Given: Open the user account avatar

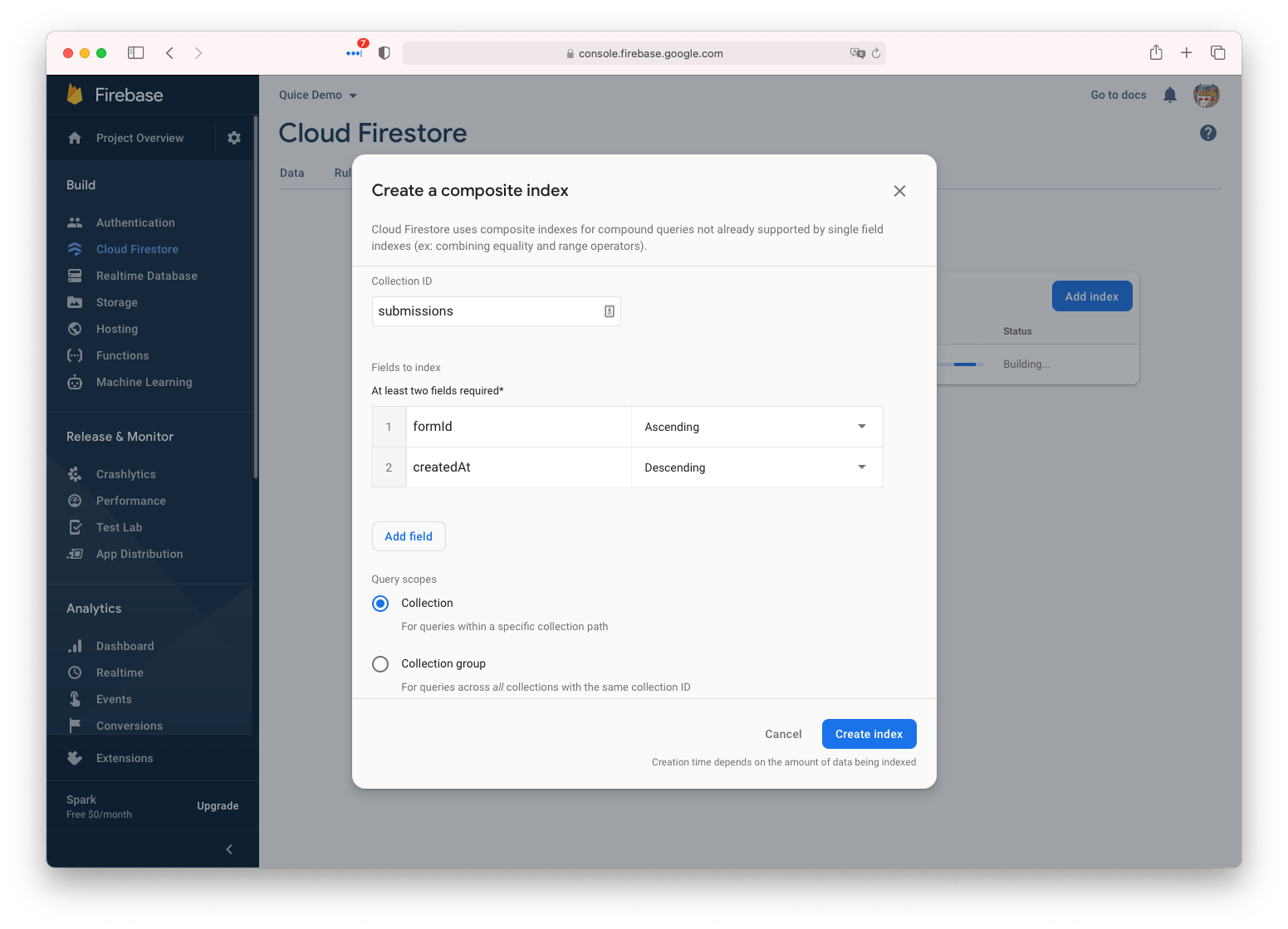Looking at the screenshot, I should tap(1207, 95).
